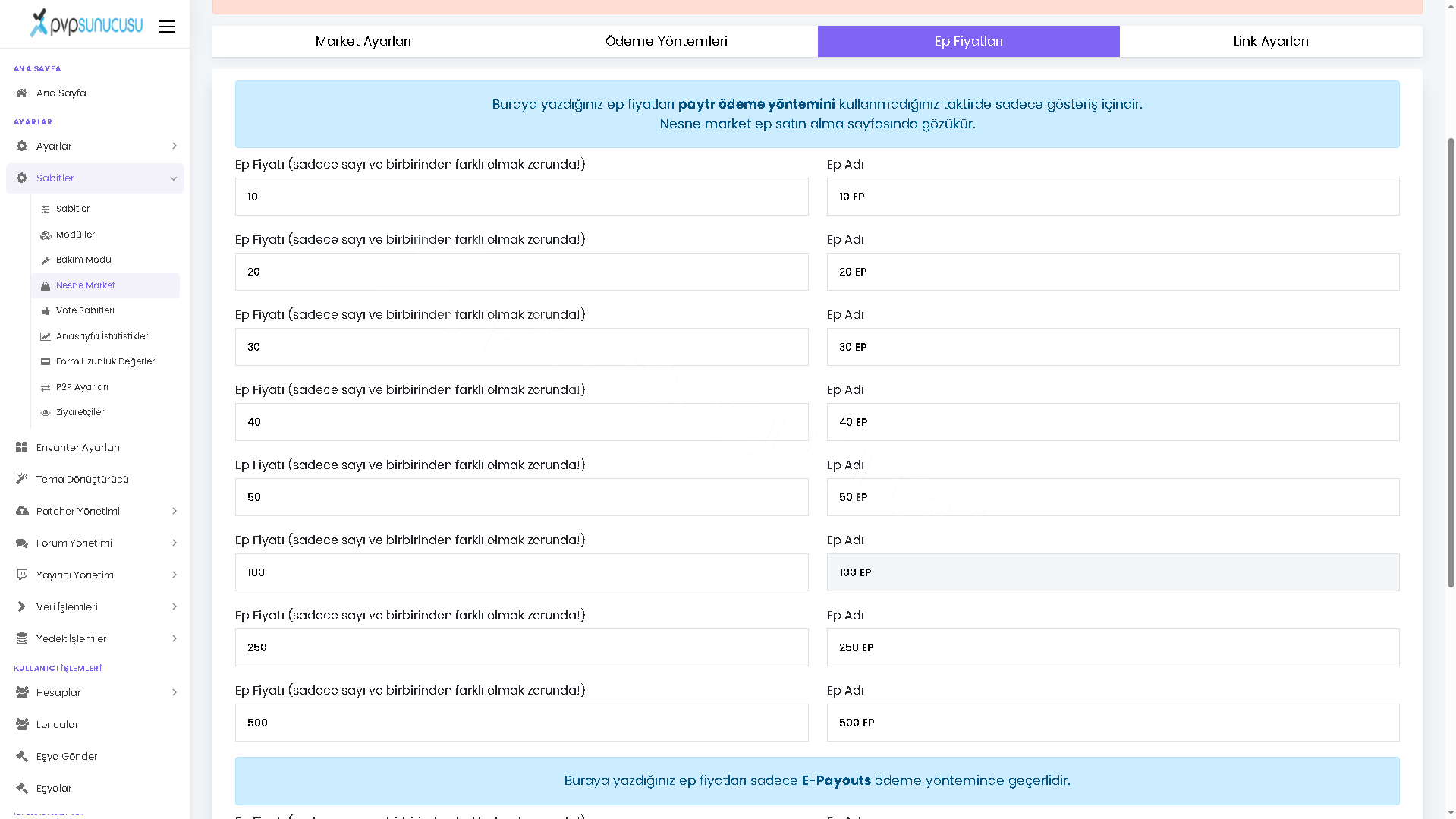The image size is (1456, 819).
Task: Open Form Uzunluk Değerleri link
Action: (105, 362)
